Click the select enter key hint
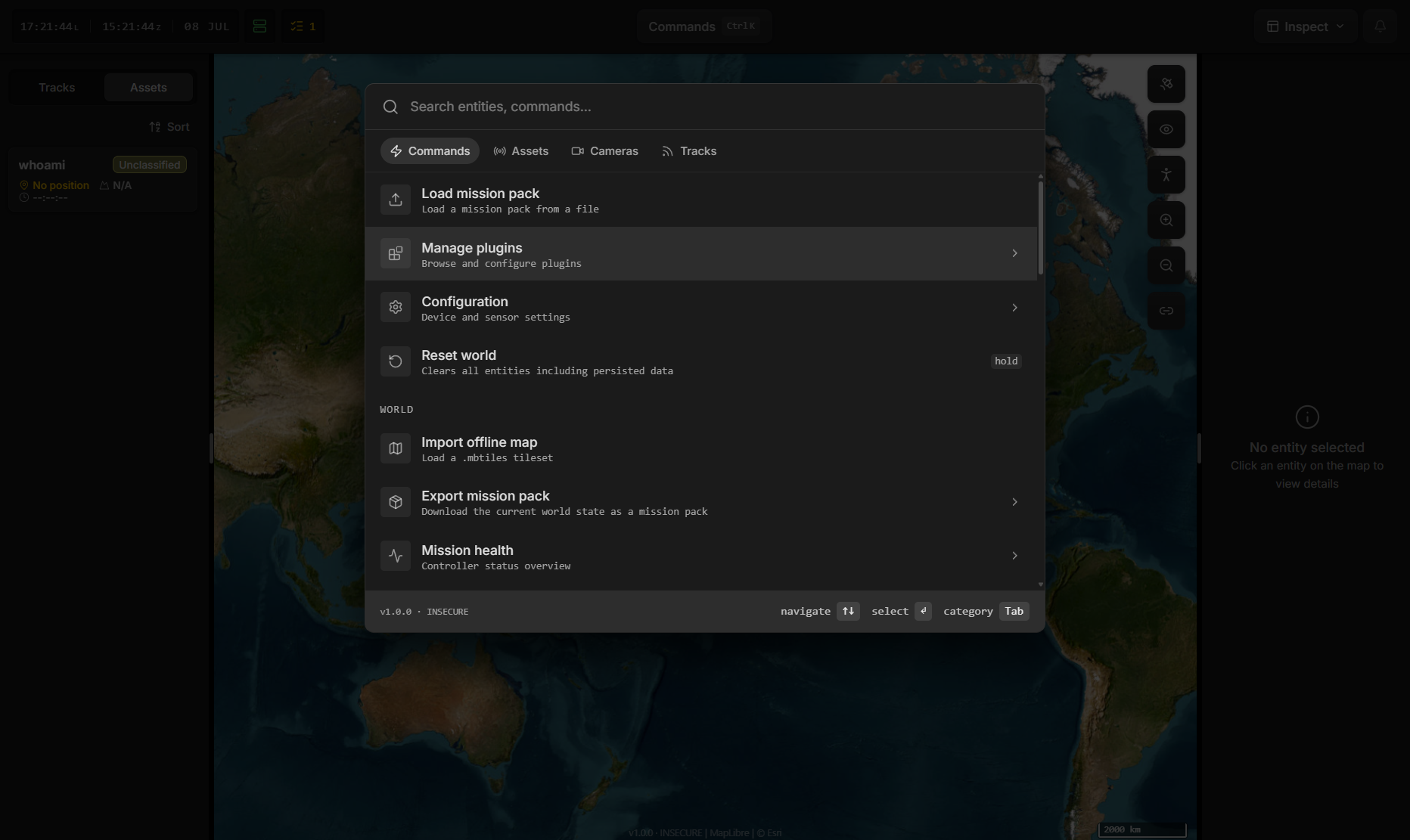 coord(923,611)
